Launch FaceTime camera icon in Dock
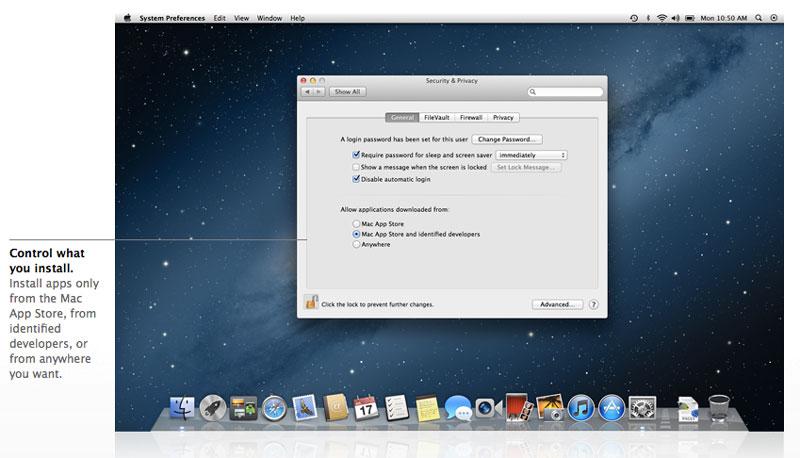 pos(489,408)
